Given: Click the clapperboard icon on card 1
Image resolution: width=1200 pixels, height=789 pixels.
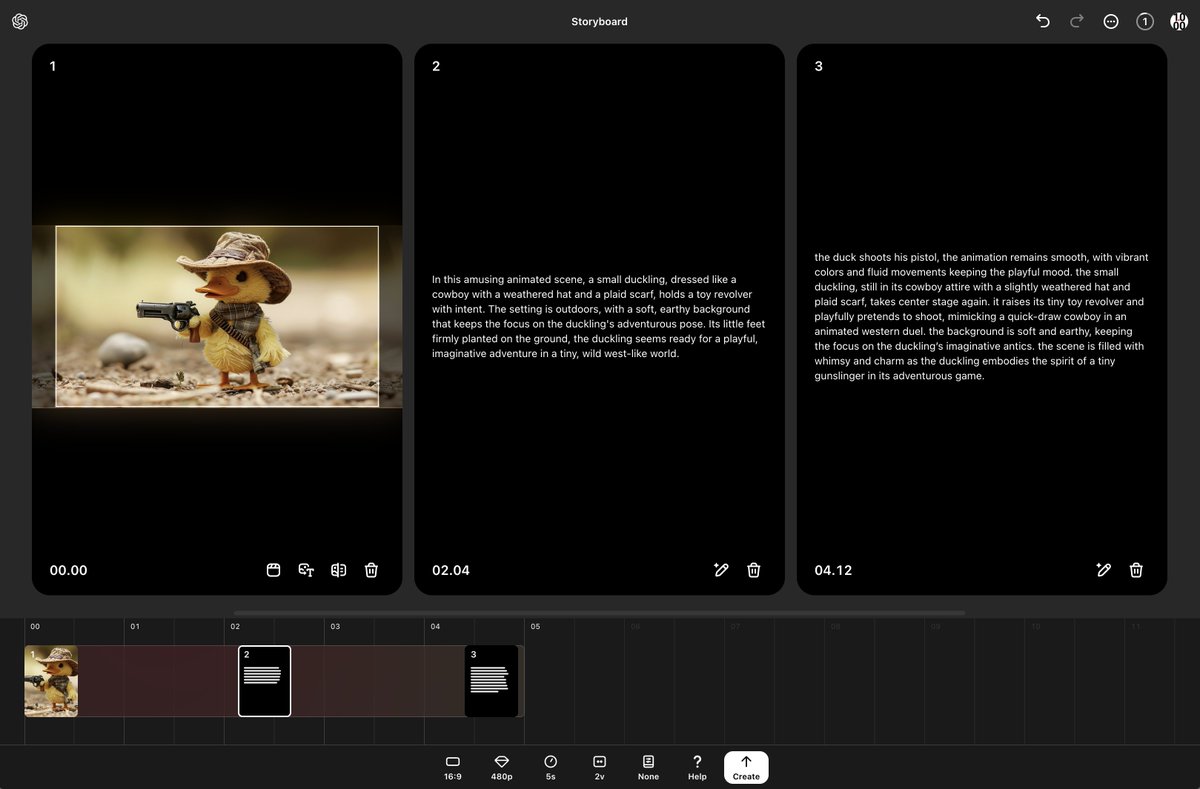Looking at the screenshot, I should point(273,570).
